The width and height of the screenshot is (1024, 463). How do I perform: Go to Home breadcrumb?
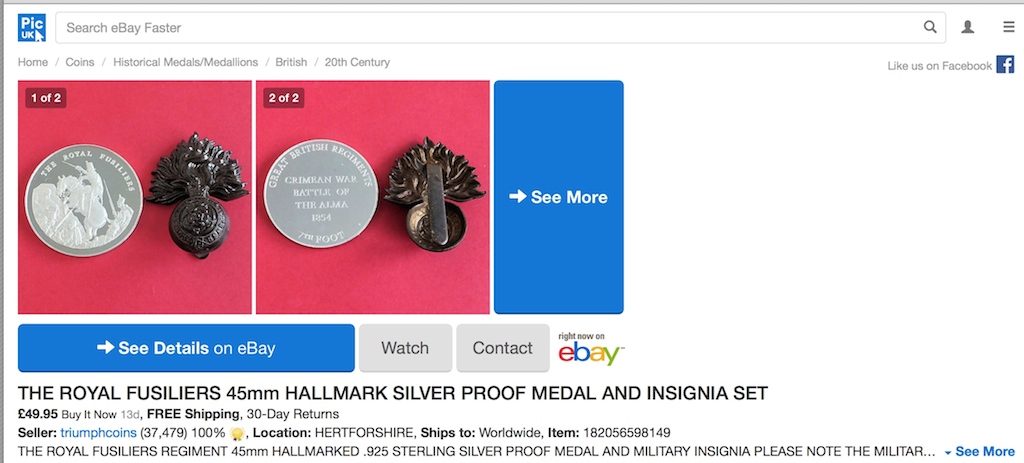33,63
